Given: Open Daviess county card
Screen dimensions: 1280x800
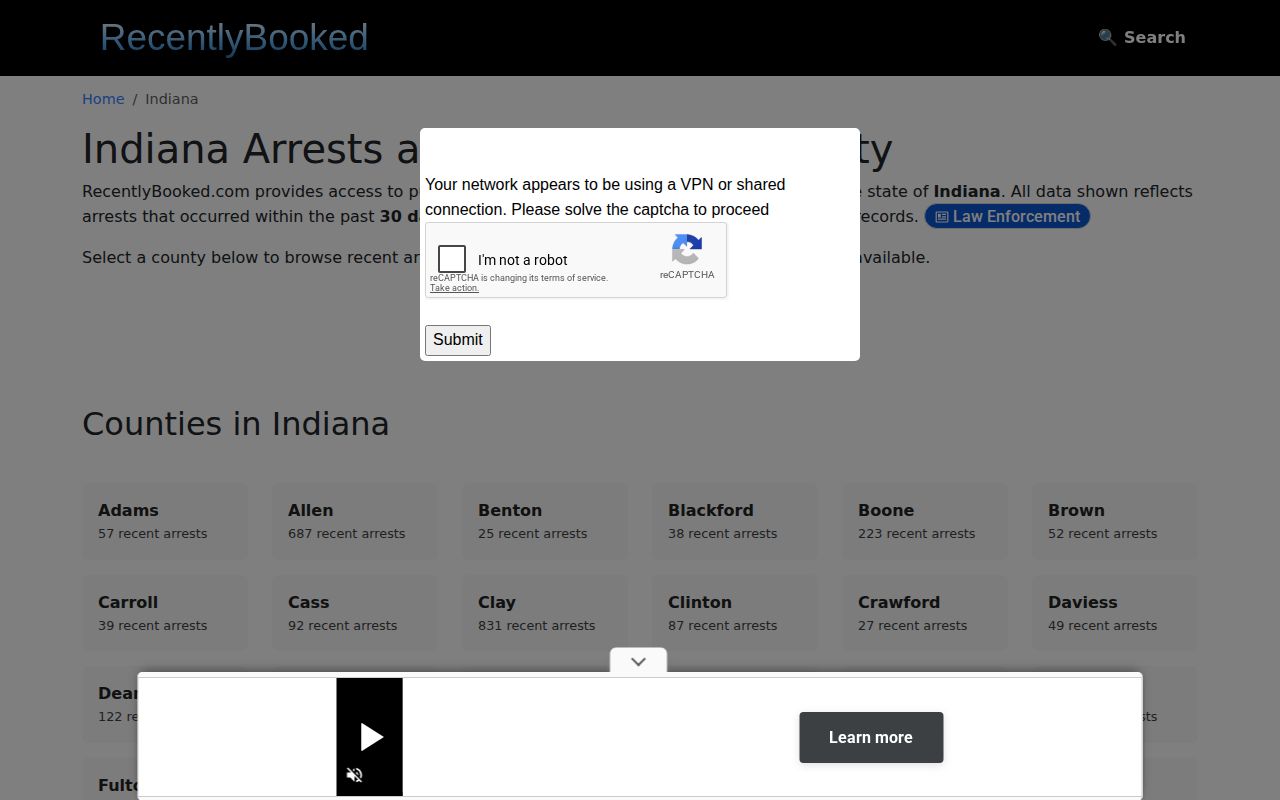Looking at the screenshot, I should [1115, 613].
